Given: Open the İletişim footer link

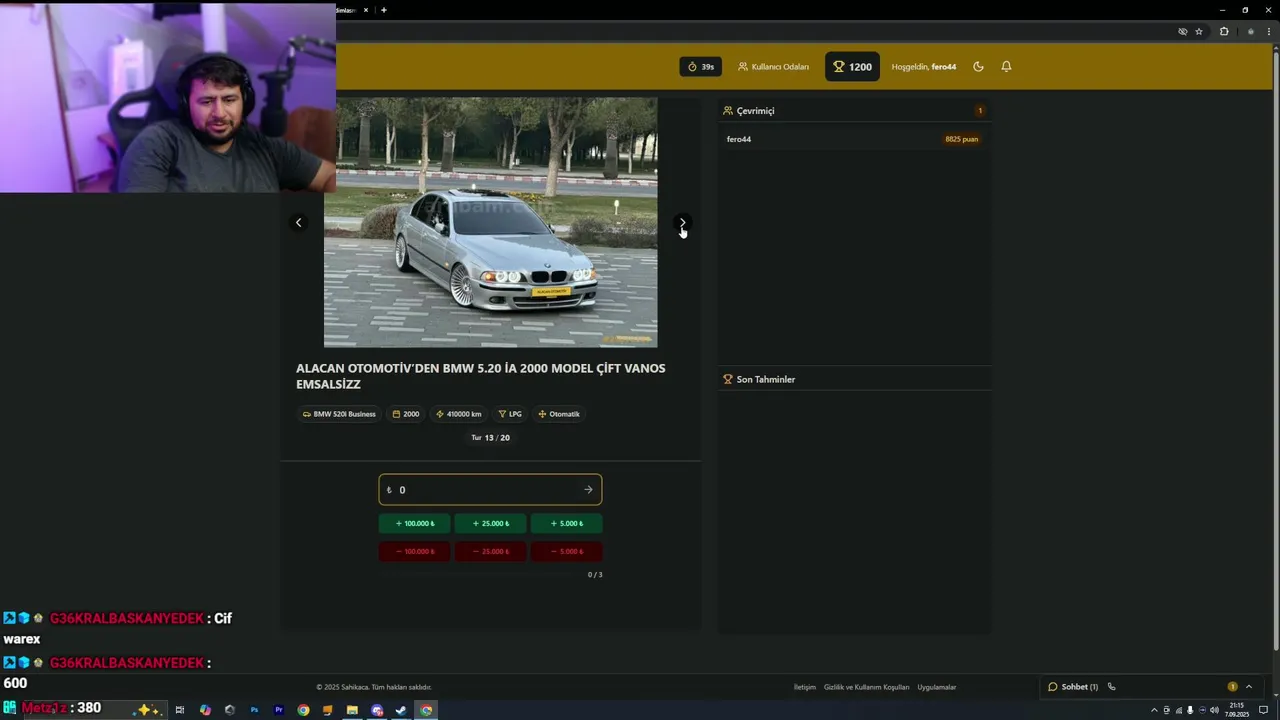Looking at the screenshot, I should (x=805, y=687).
